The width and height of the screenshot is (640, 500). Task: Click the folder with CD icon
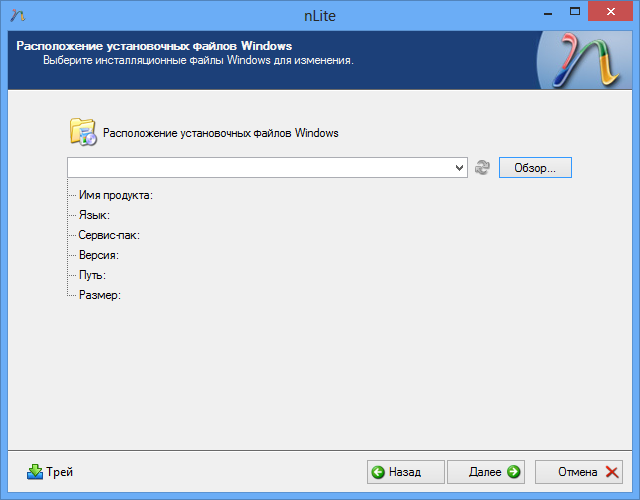click(x=83, y=132)
